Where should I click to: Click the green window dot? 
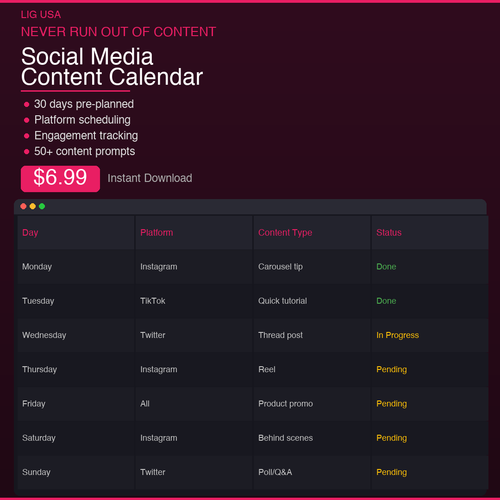point(42,206)
